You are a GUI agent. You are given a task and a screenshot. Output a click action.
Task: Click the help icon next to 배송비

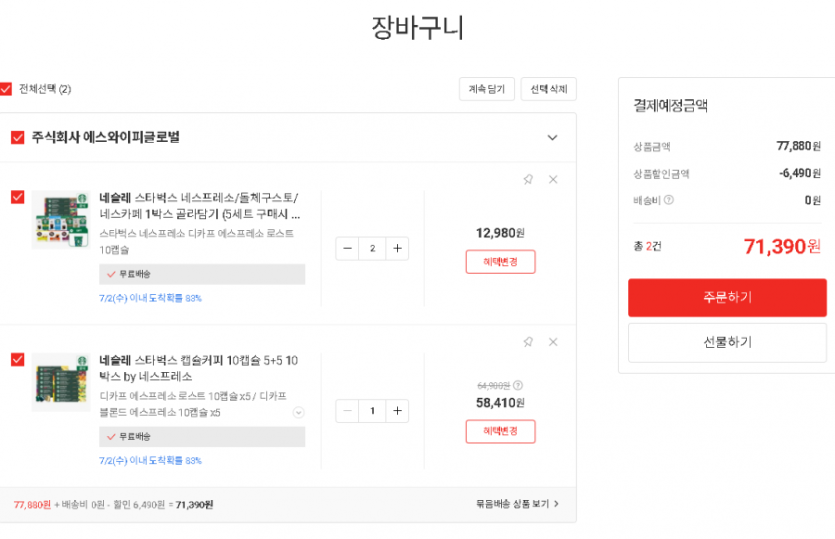pyautogui.click(x=669, y=200)
